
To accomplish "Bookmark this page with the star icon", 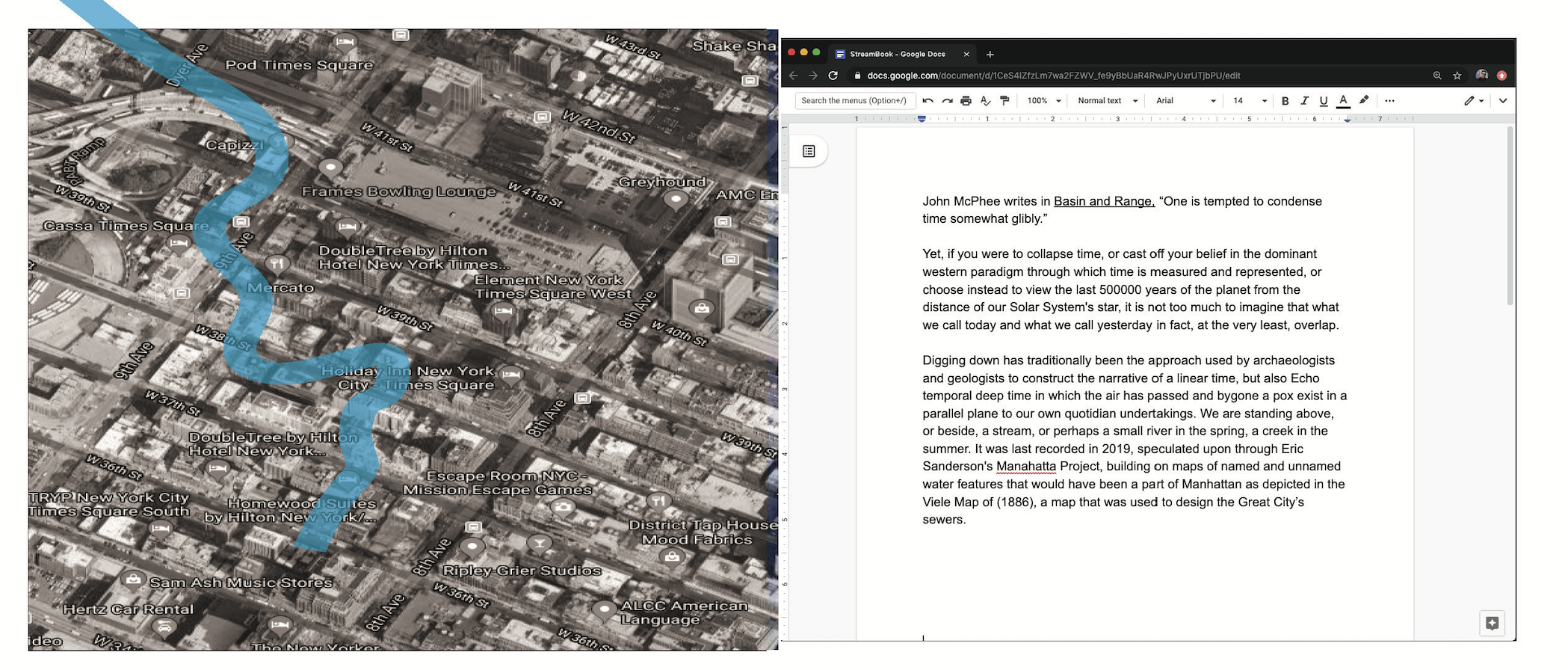I will tap(1457, 76).
